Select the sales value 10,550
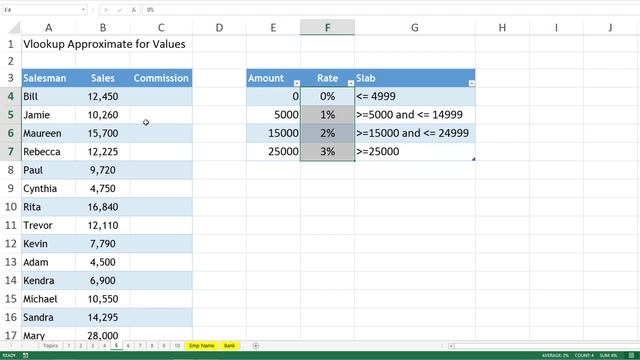Image resolution: width=640 pixels, height=360 pixels. [x=103, y=299]
